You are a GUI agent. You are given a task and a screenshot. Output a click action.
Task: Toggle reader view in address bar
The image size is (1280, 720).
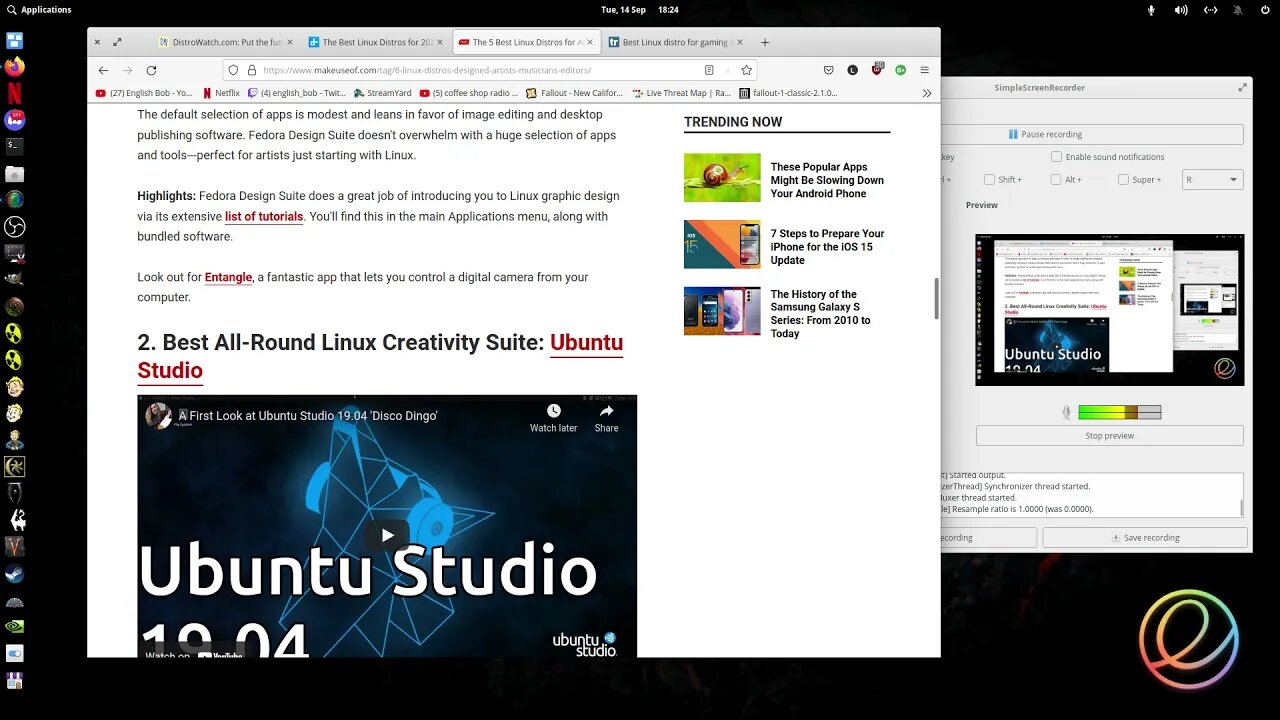point(709,70)
